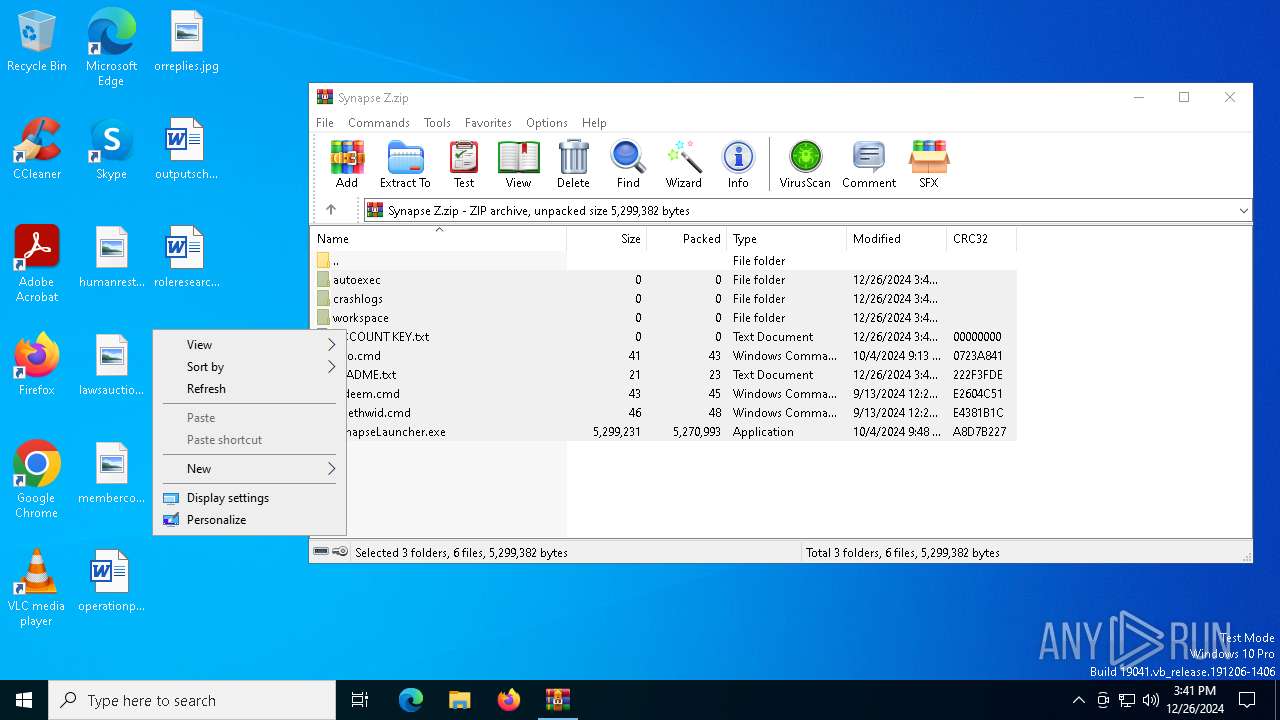This screenshot has height=720, width=1280.
Task: Select the workspace folder row
Action: point(664,318)
